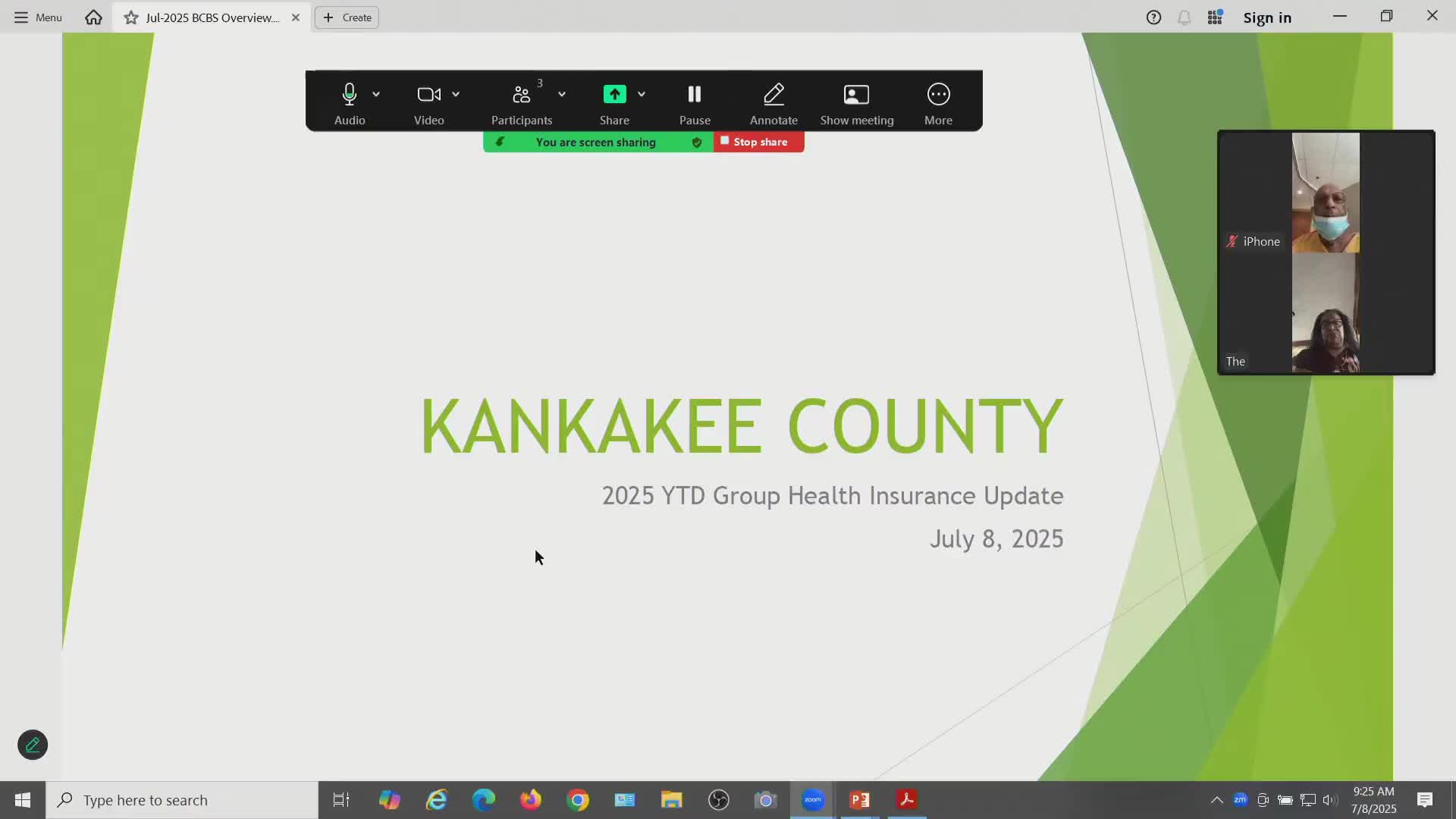
Task: Expand the Share options arrow
Action: [642, 94]
